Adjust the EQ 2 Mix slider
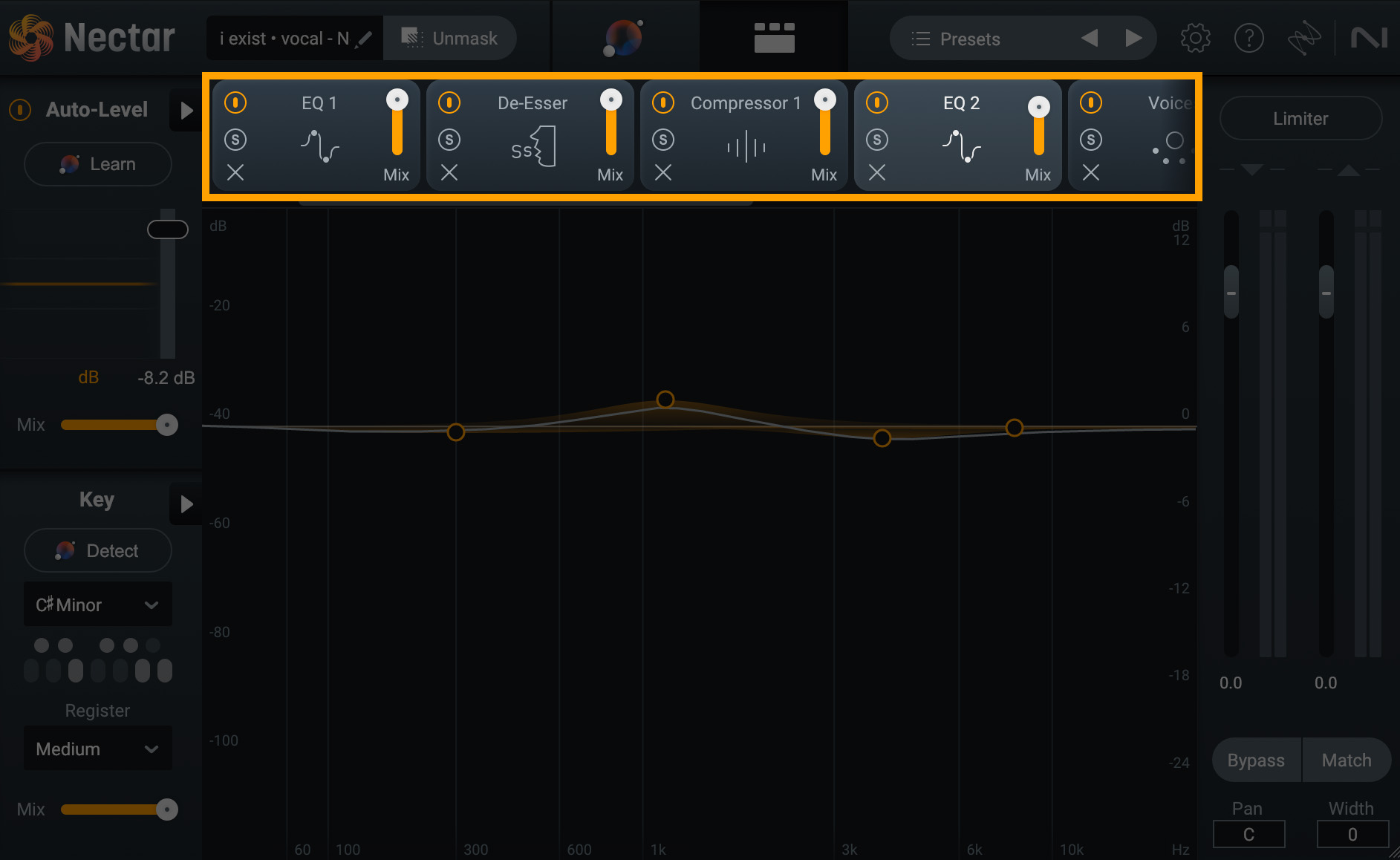Image resolution: width=1400 pixels, height=860 pixels. 1039,126
